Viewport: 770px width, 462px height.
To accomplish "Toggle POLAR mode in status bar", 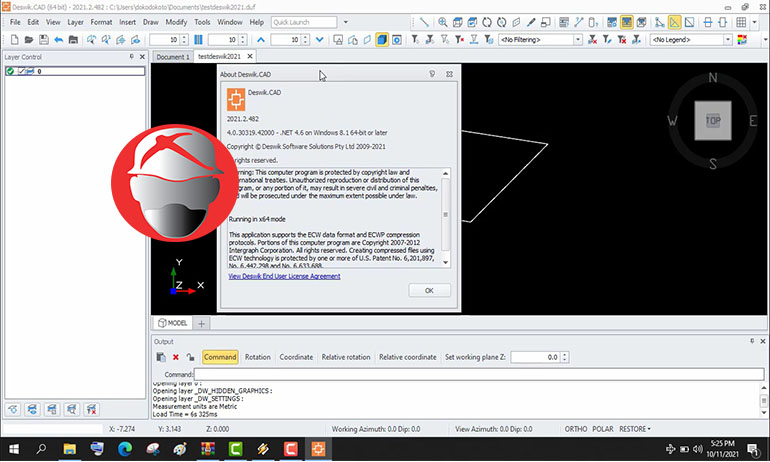I will tap(603, 429).
